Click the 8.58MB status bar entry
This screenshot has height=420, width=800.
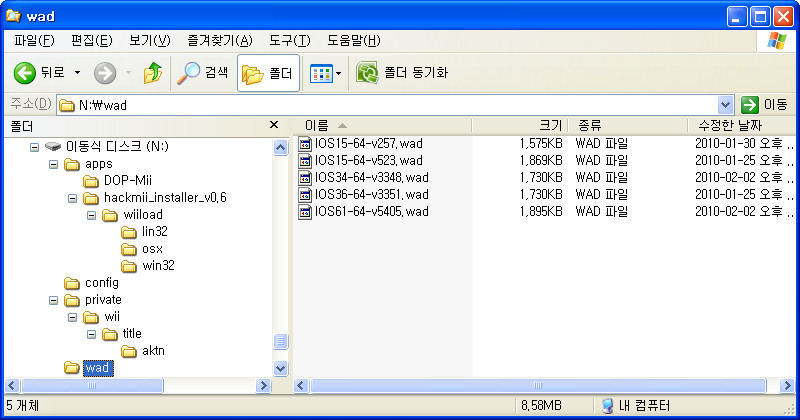coord(541,406)
